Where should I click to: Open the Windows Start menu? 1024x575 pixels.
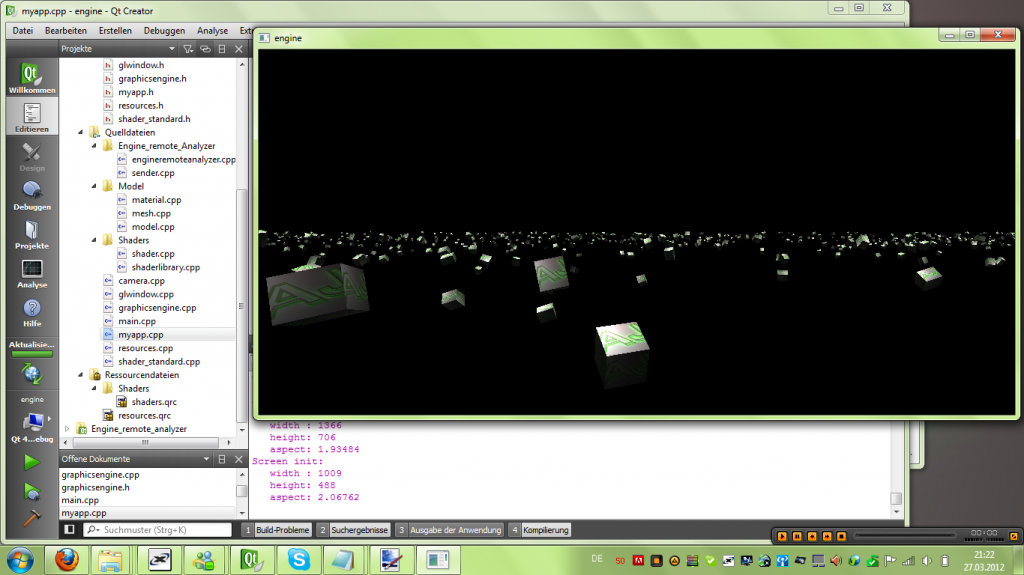pos(20,560)
